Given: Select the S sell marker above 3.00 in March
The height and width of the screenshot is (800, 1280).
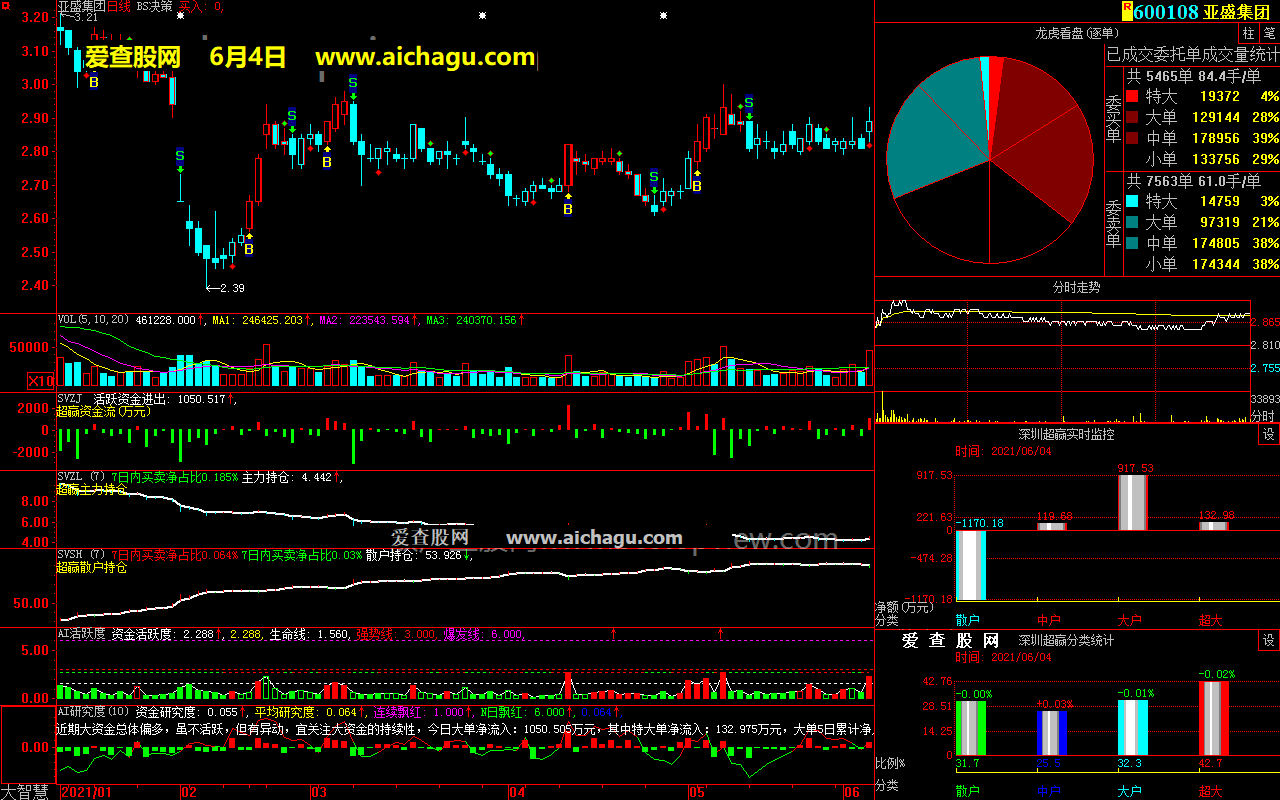Looking at the screenshot, I should pos(352,83).
